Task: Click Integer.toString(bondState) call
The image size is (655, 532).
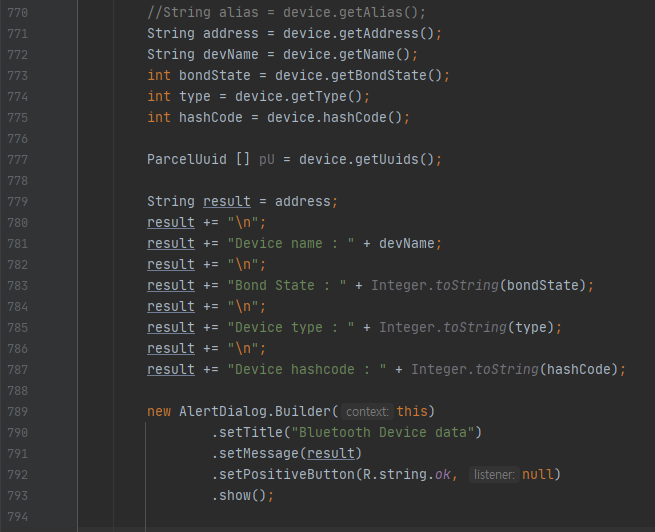Action: 479,285
